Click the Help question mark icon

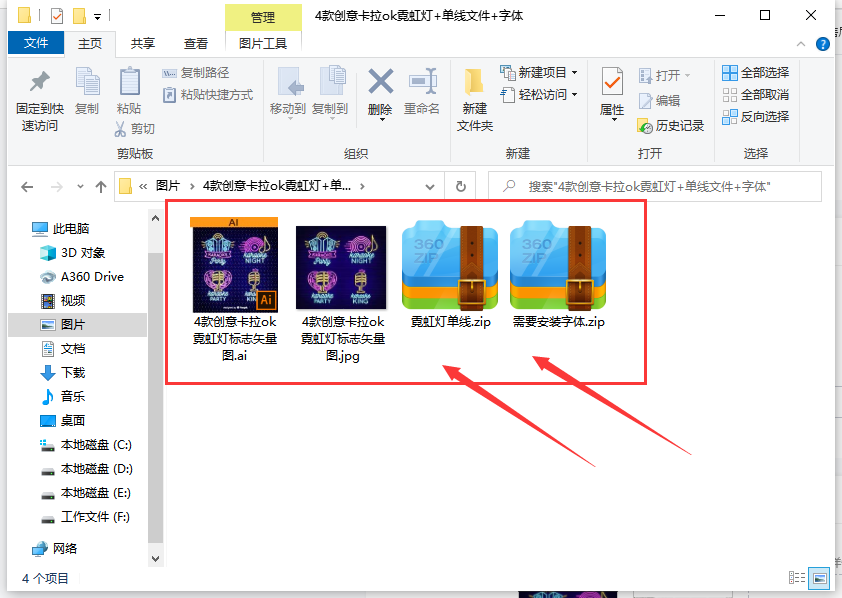823,44
